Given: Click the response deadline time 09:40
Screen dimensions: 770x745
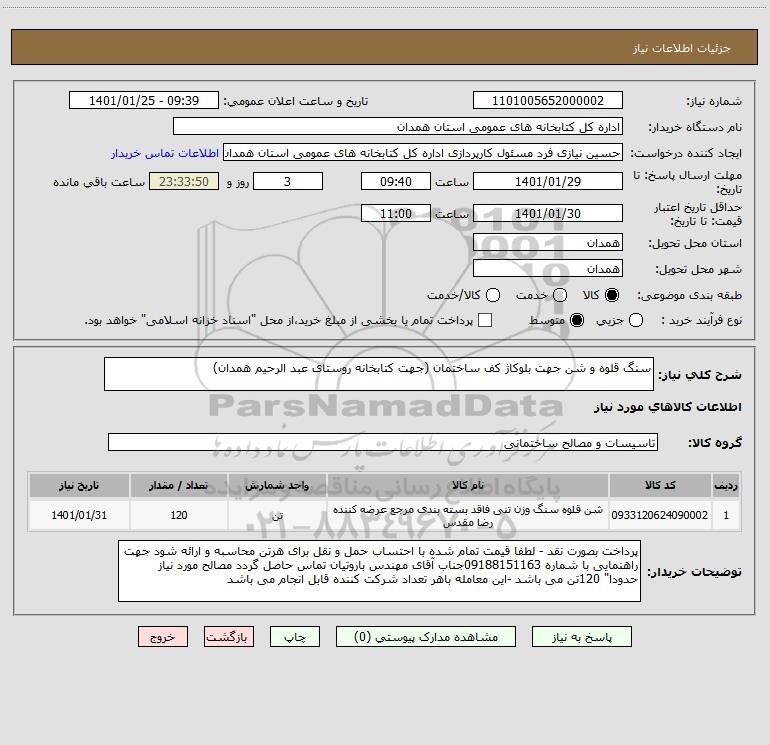Looking at the screenshot, I should point(396,181).
